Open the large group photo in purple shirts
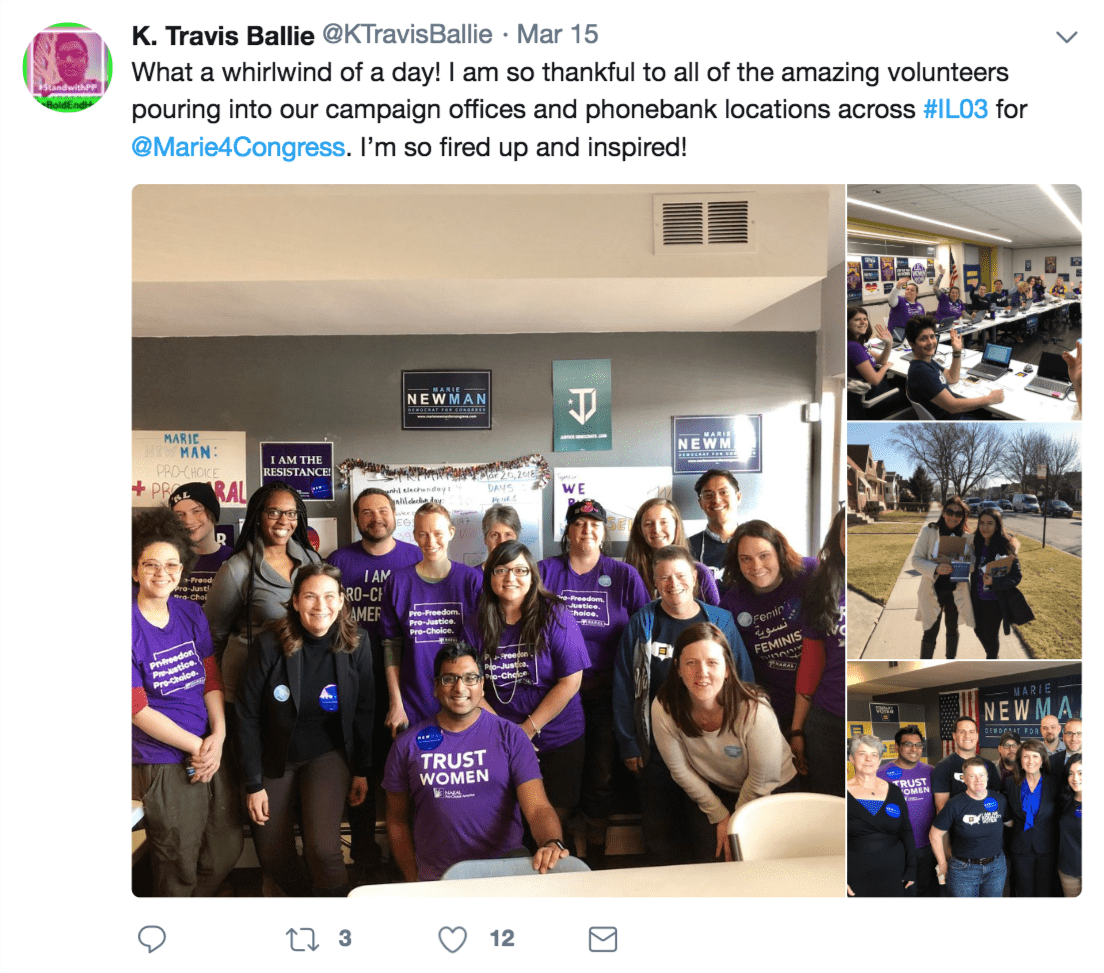This screenshot has width=1104, height=973. [x=488, y=540]
